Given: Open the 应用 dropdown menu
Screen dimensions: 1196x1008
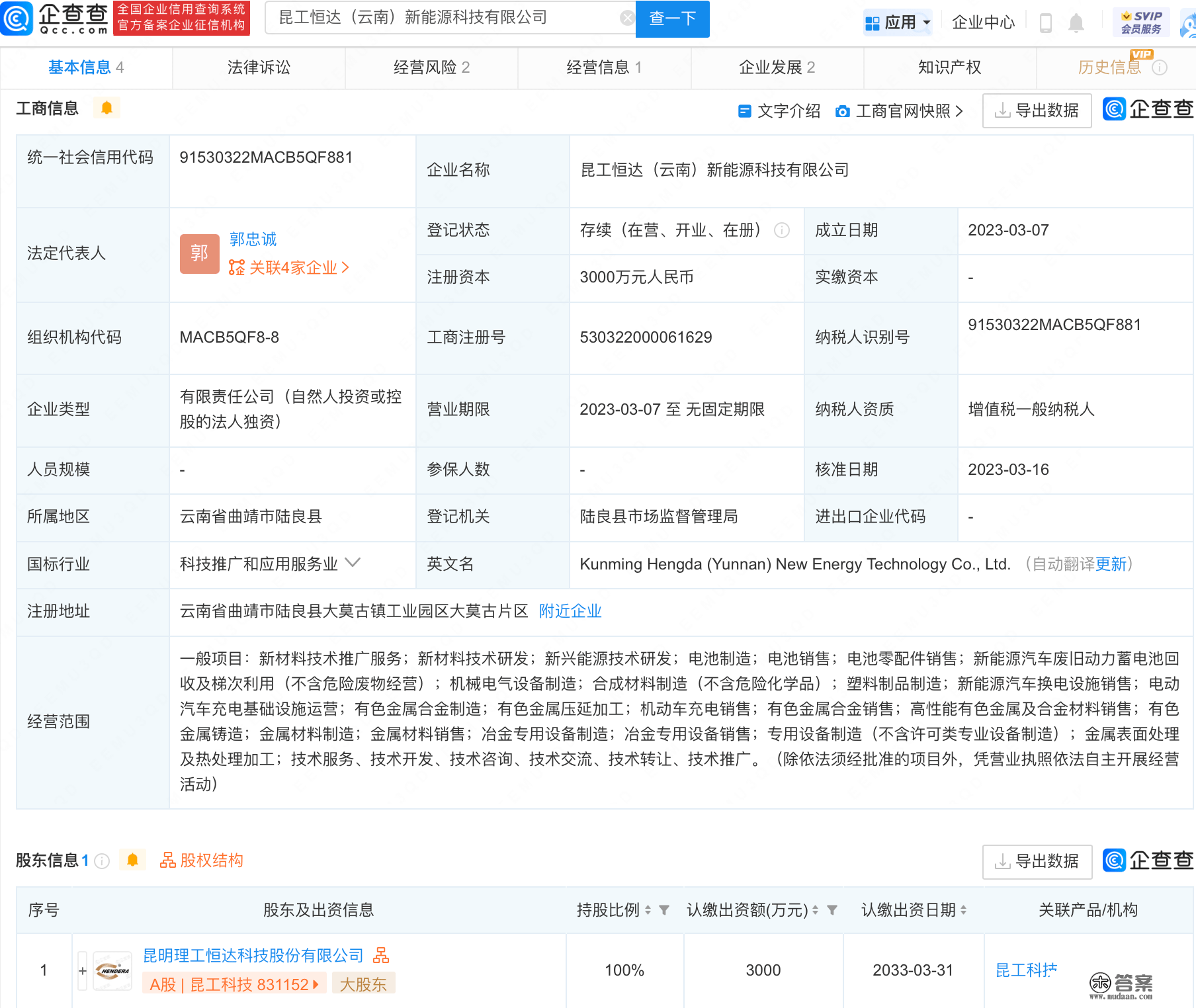Looking at the screenshot, I should [898, 22].
